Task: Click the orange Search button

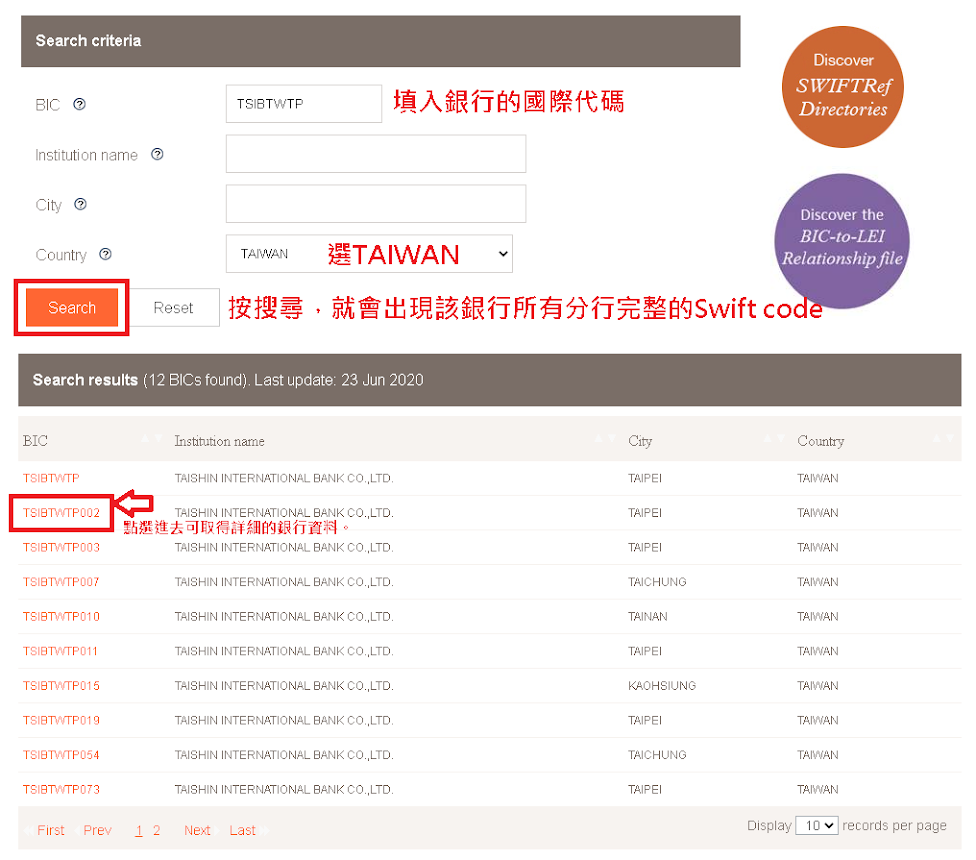Action: tap(70, 308)
